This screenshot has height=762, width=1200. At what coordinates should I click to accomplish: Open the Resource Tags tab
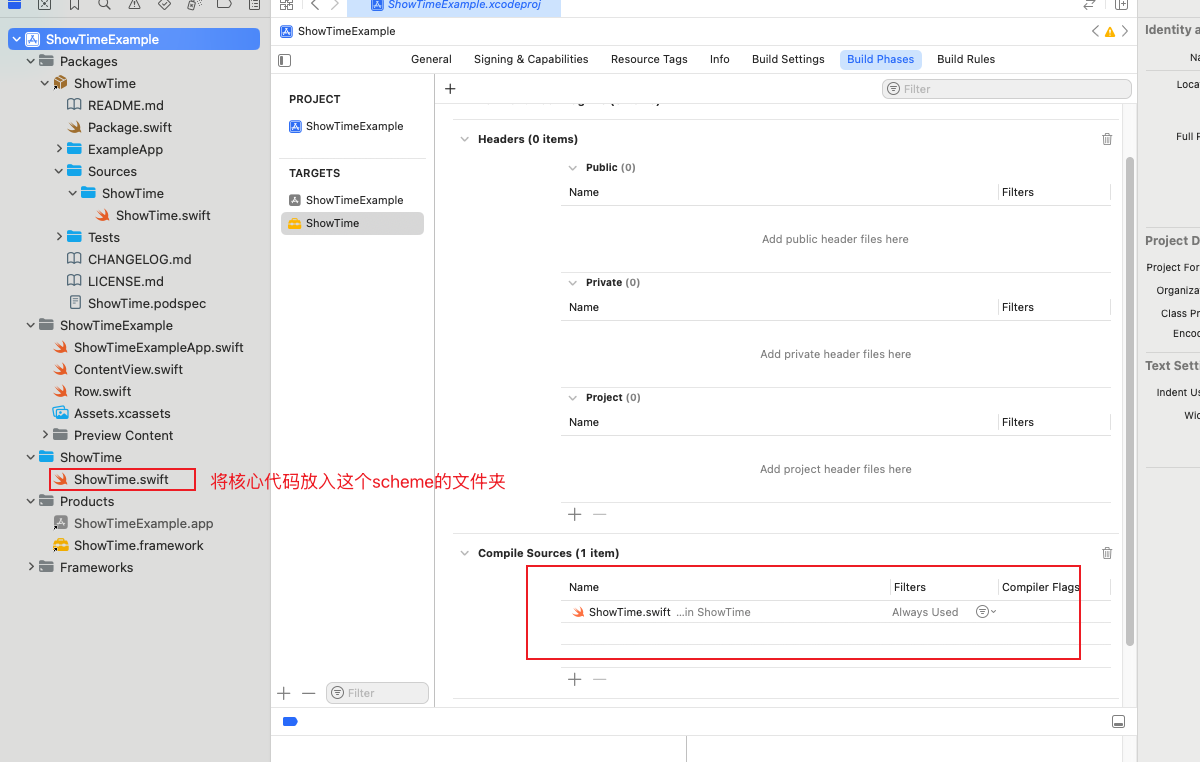649,59
